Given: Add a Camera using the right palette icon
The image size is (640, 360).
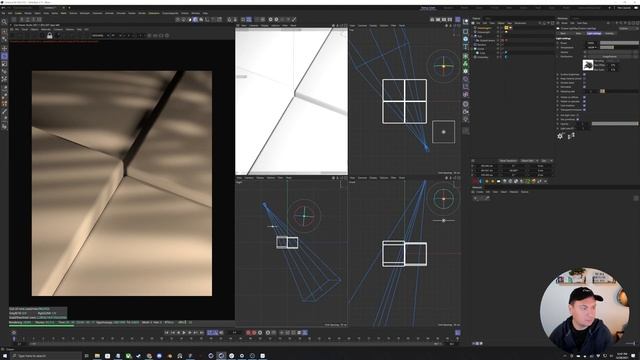Looking at the screenshot, I should click(x=466, y=112).
